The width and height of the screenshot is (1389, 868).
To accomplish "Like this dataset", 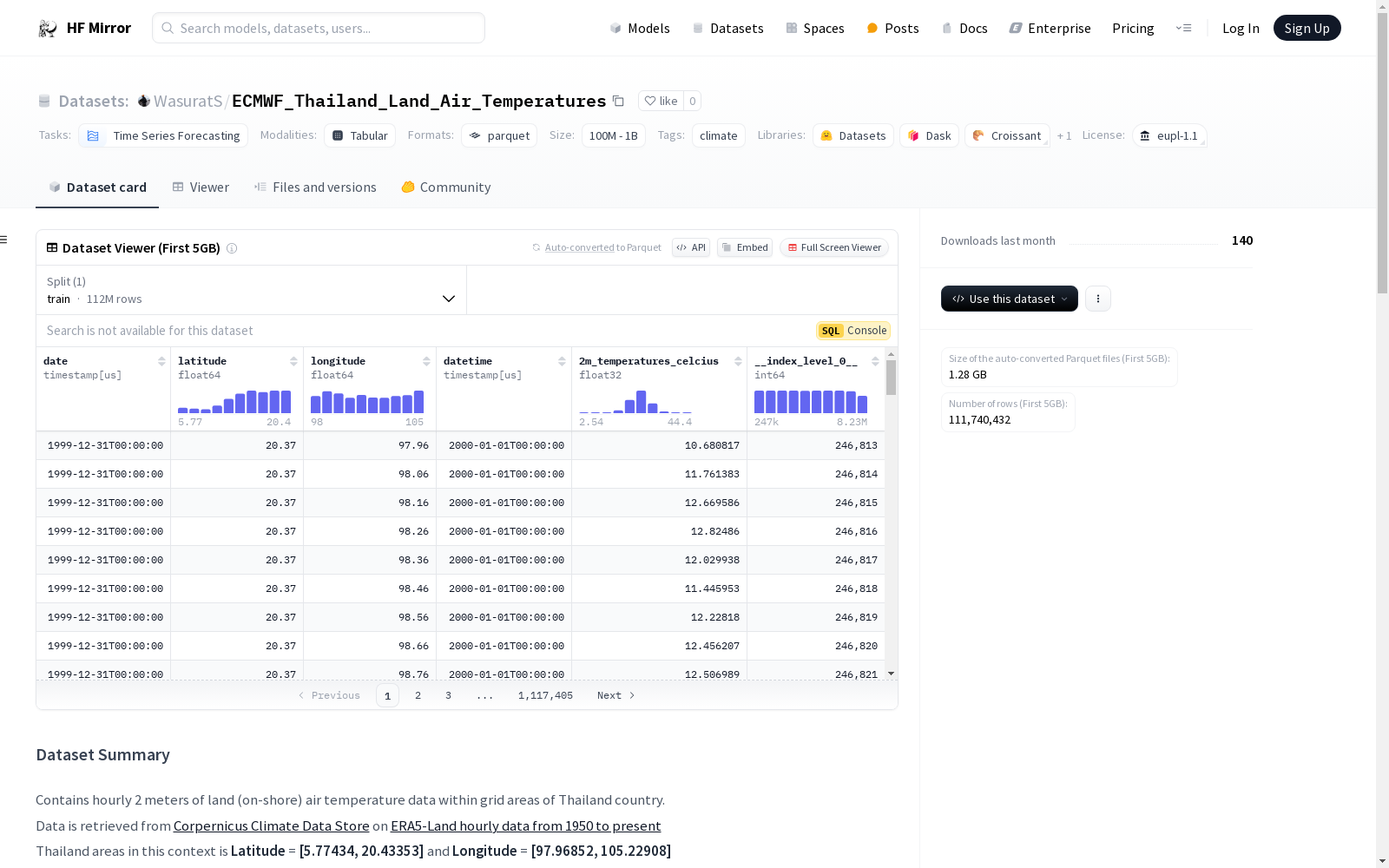I will (661, 101).
